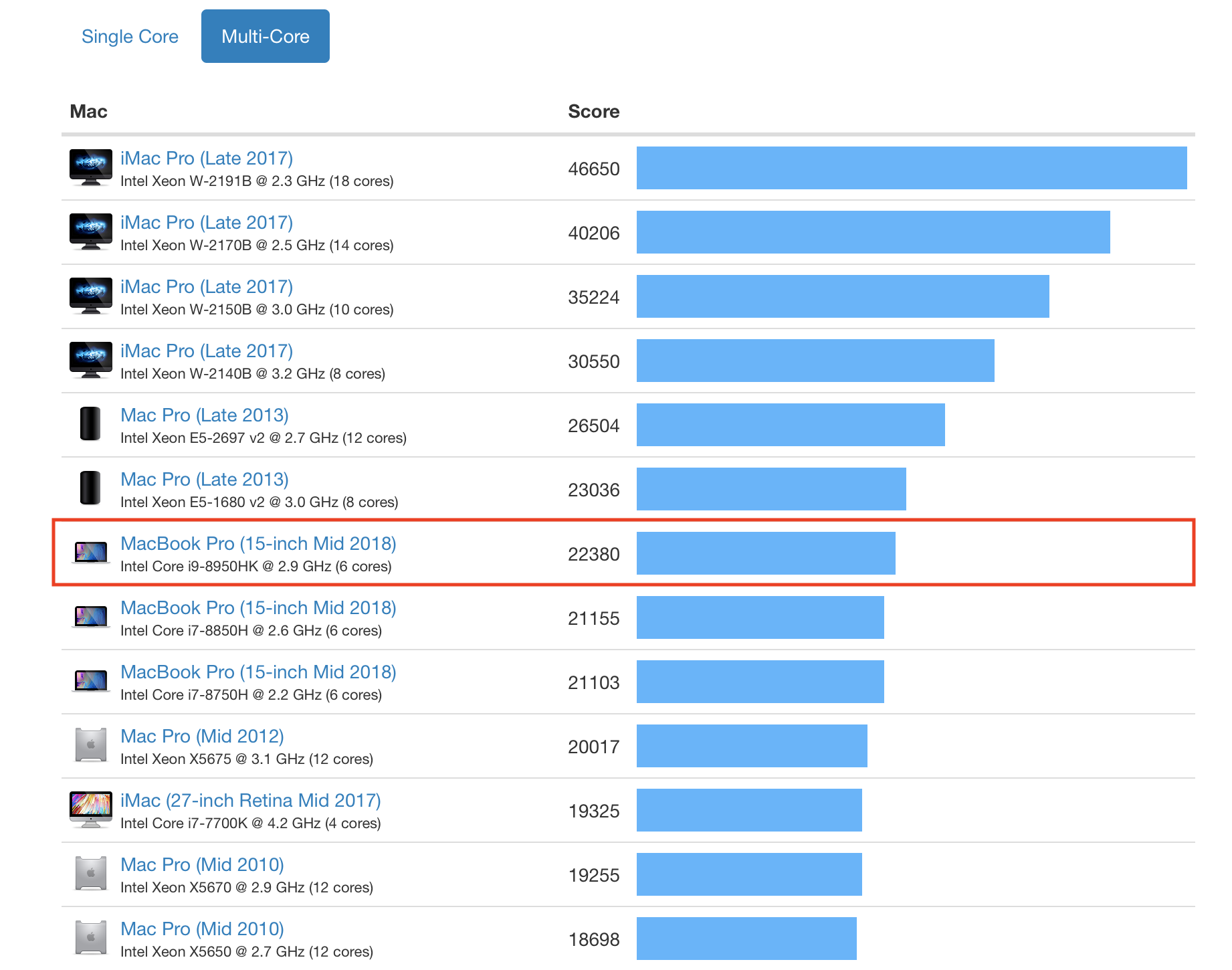This screenshot has height=970, width=1232.
Task: Open iMac (27-inch Retina Mid 2017) link
Action: [250, 800]
